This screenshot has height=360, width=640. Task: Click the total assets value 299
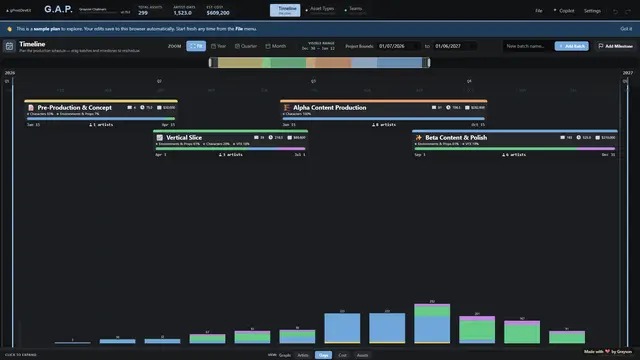click(143, 13)
